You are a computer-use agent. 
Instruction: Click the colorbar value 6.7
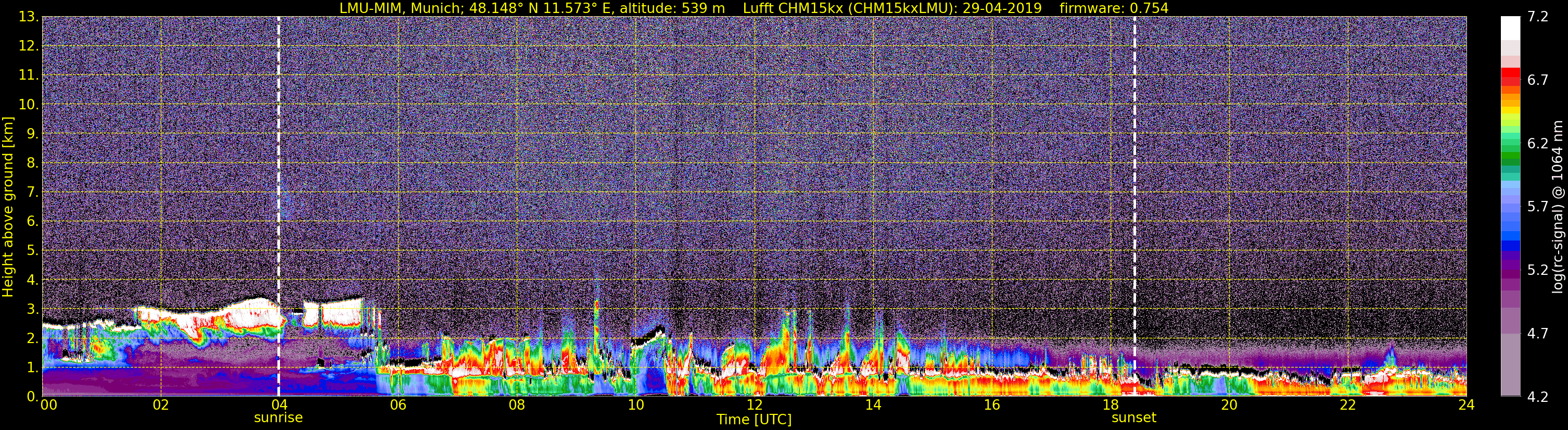point(1538,80)
